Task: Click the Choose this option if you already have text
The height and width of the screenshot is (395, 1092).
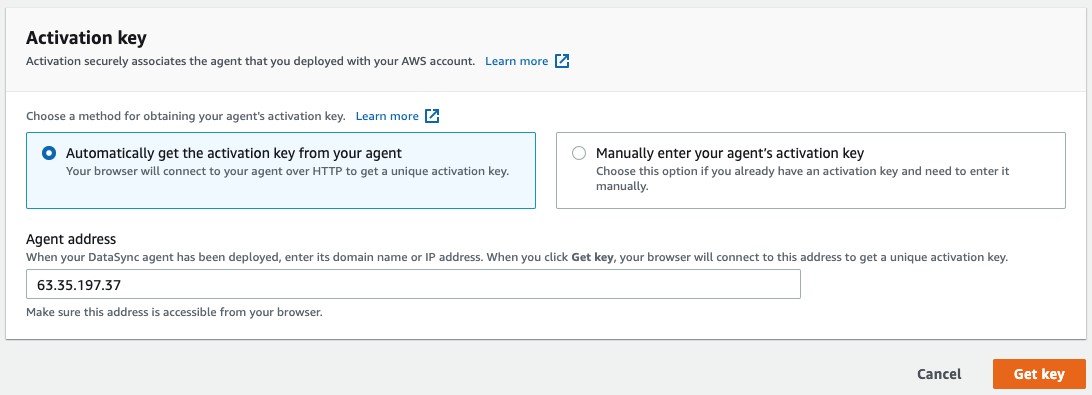Action: (x=803, y=178)
